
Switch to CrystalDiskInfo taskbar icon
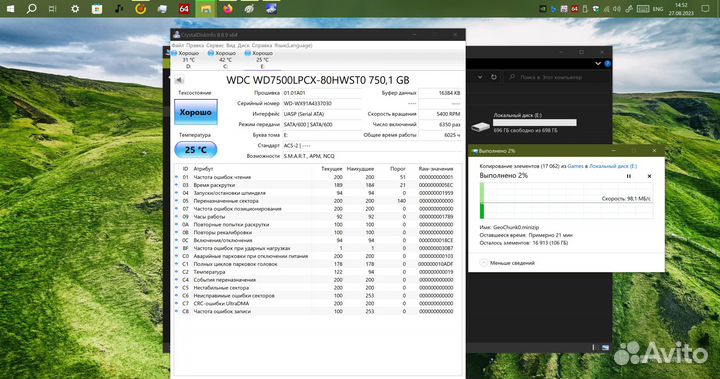(x=271, y=8)
